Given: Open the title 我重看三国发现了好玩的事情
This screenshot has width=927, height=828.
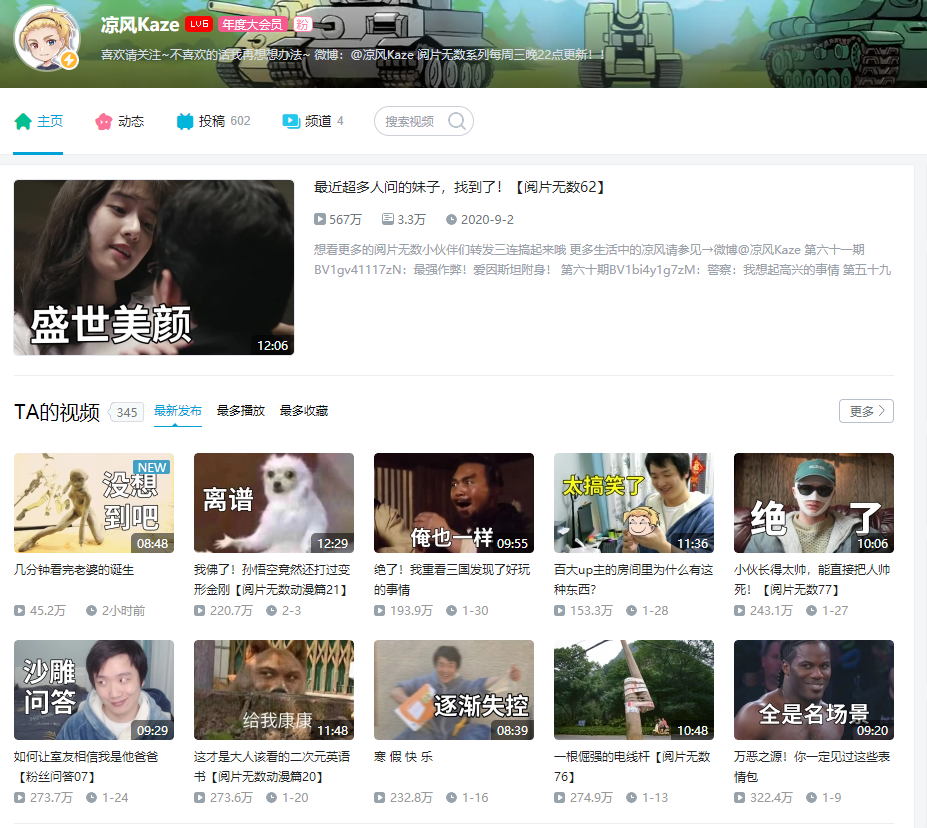Looking at the screenshot, I should pyautogui.click(x=452, y=580).
